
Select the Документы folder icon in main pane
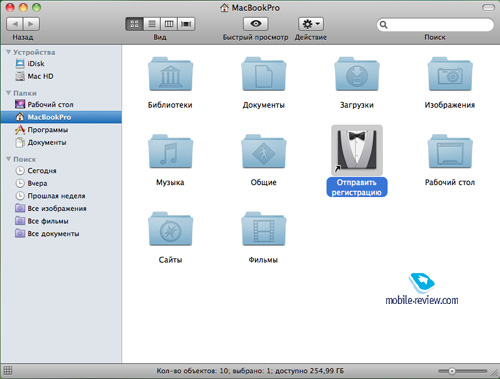click(x=264, y=74)
